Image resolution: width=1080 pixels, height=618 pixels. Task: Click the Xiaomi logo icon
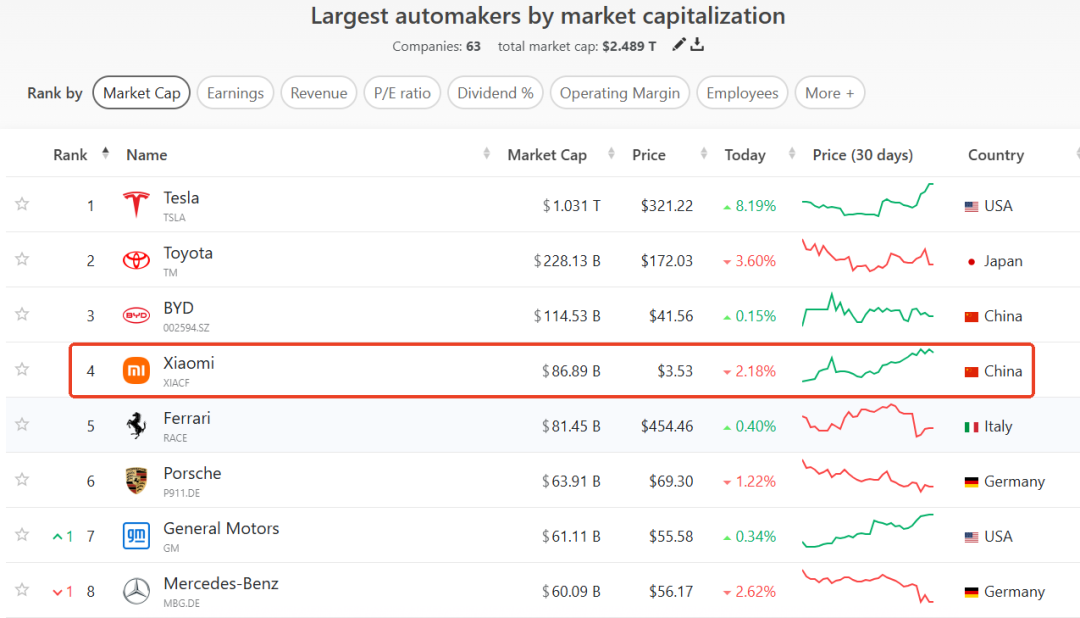136,371
